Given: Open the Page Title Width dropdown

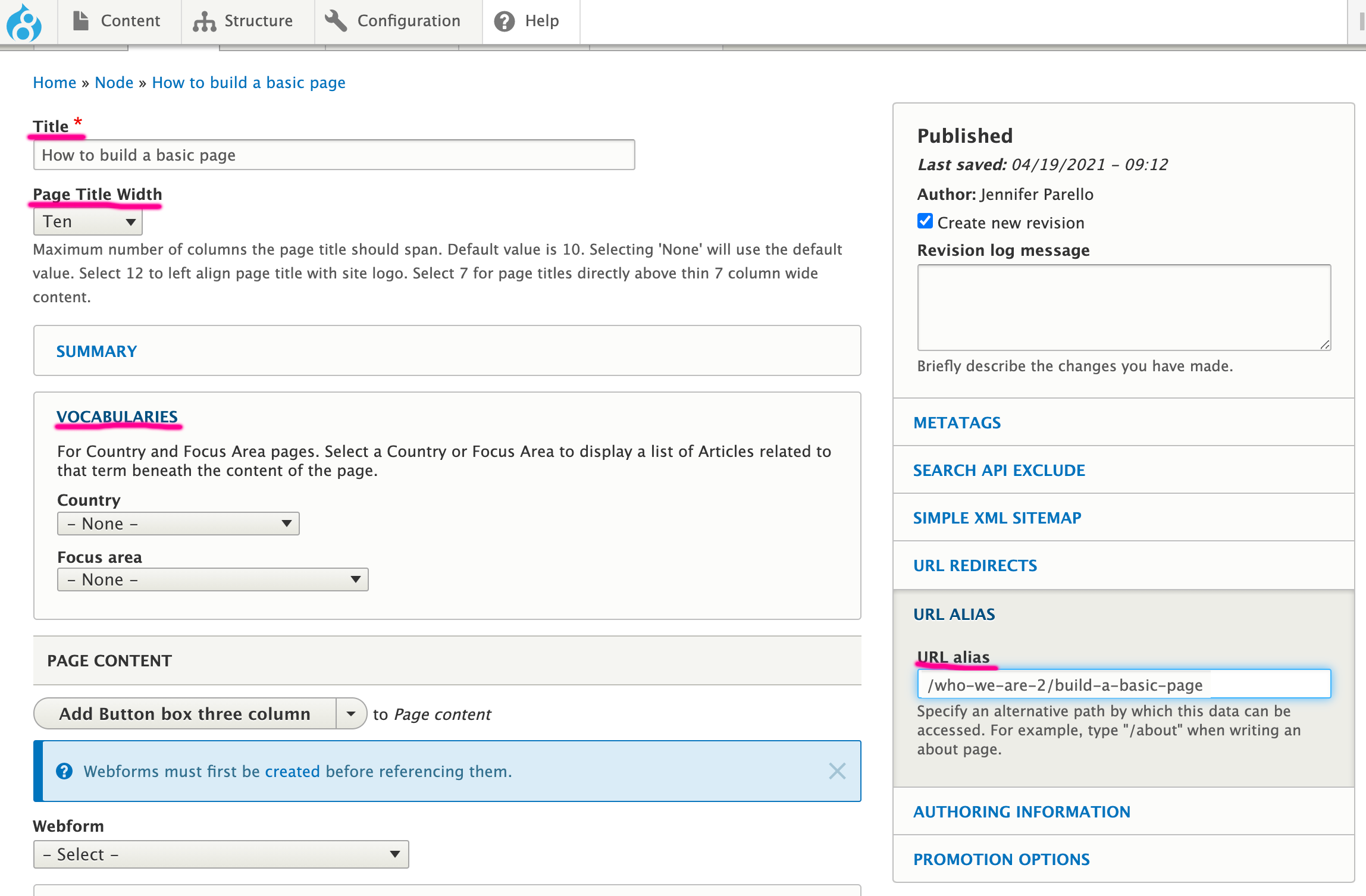Looking at the screenshot, I should pos(88,222).
